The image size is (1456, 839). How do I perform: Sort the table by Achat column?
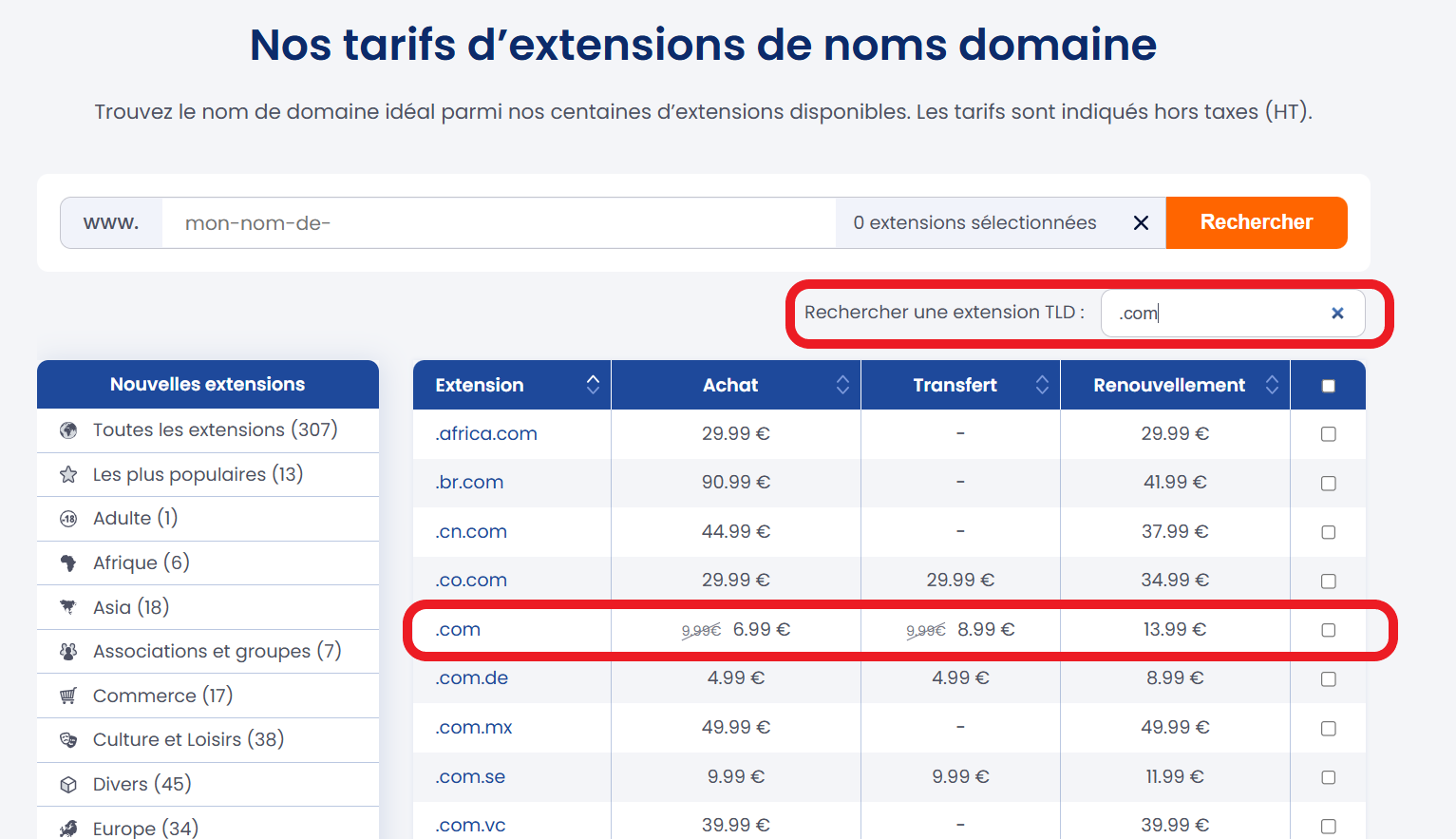point(841,384)
